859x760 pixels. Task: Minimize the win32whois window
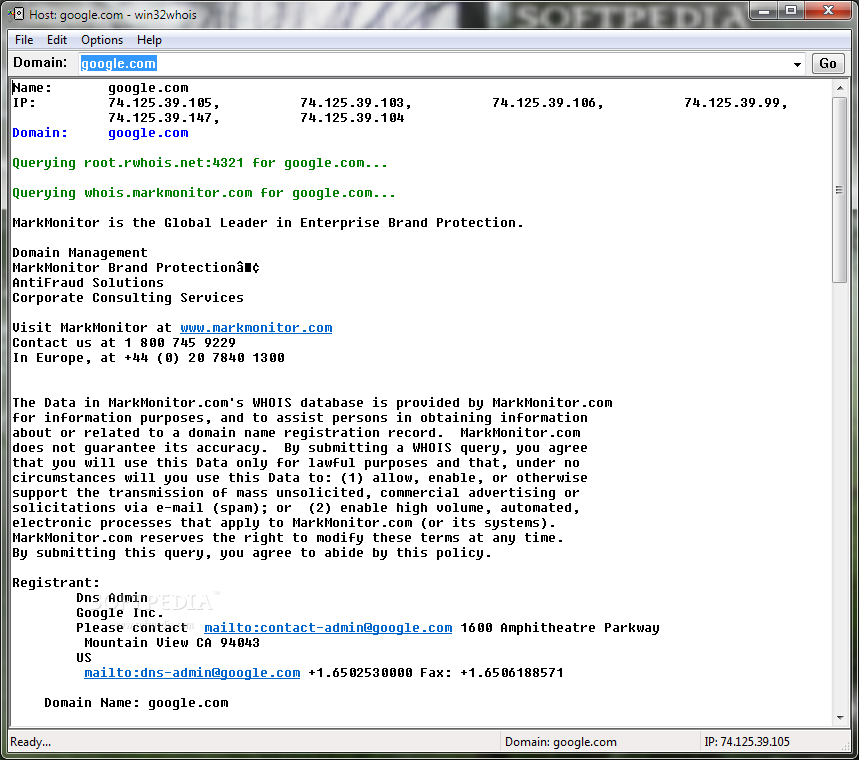pos(764,10)
